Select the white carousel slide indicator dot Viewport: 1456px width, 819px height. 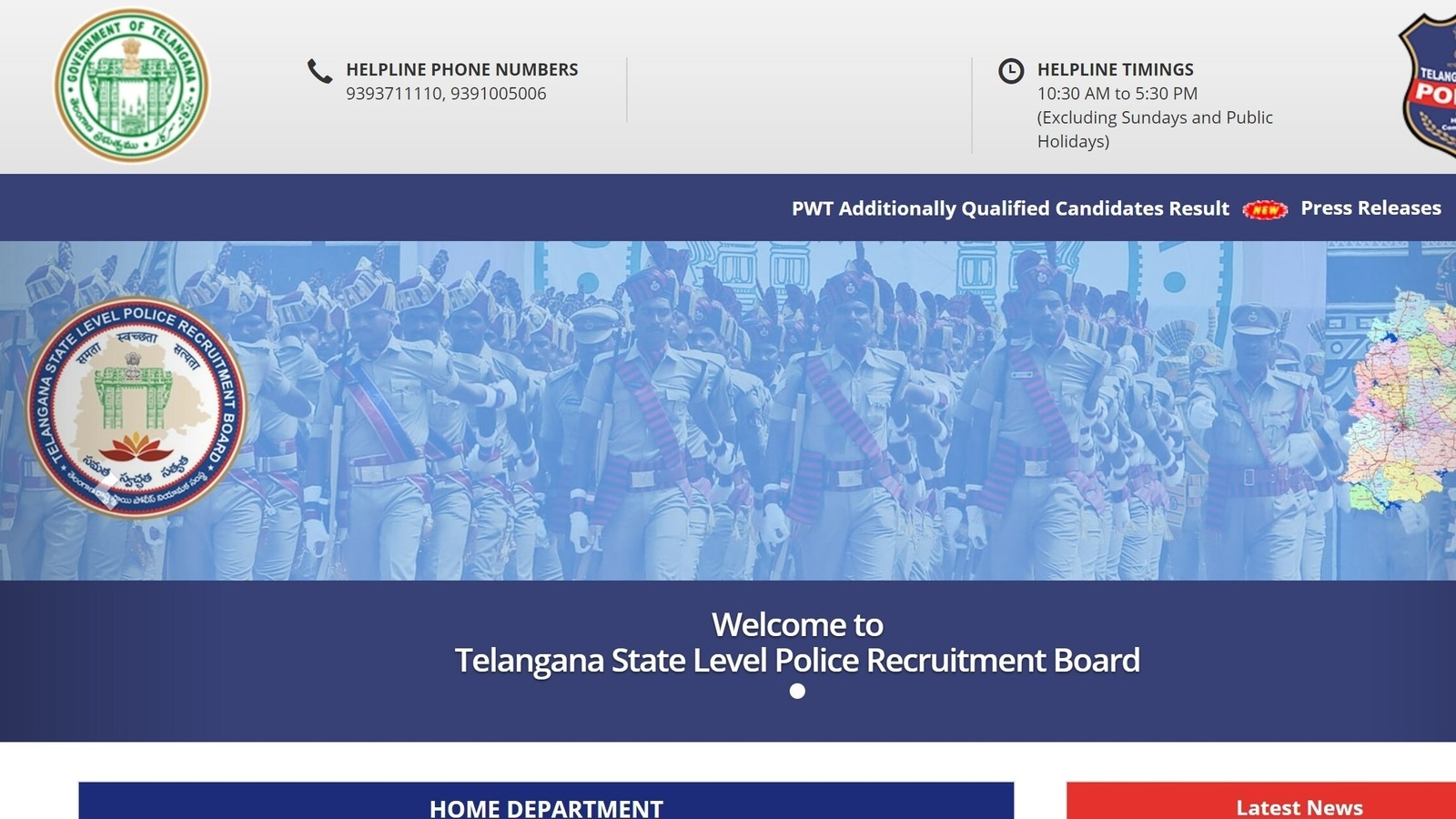point(797,692)
